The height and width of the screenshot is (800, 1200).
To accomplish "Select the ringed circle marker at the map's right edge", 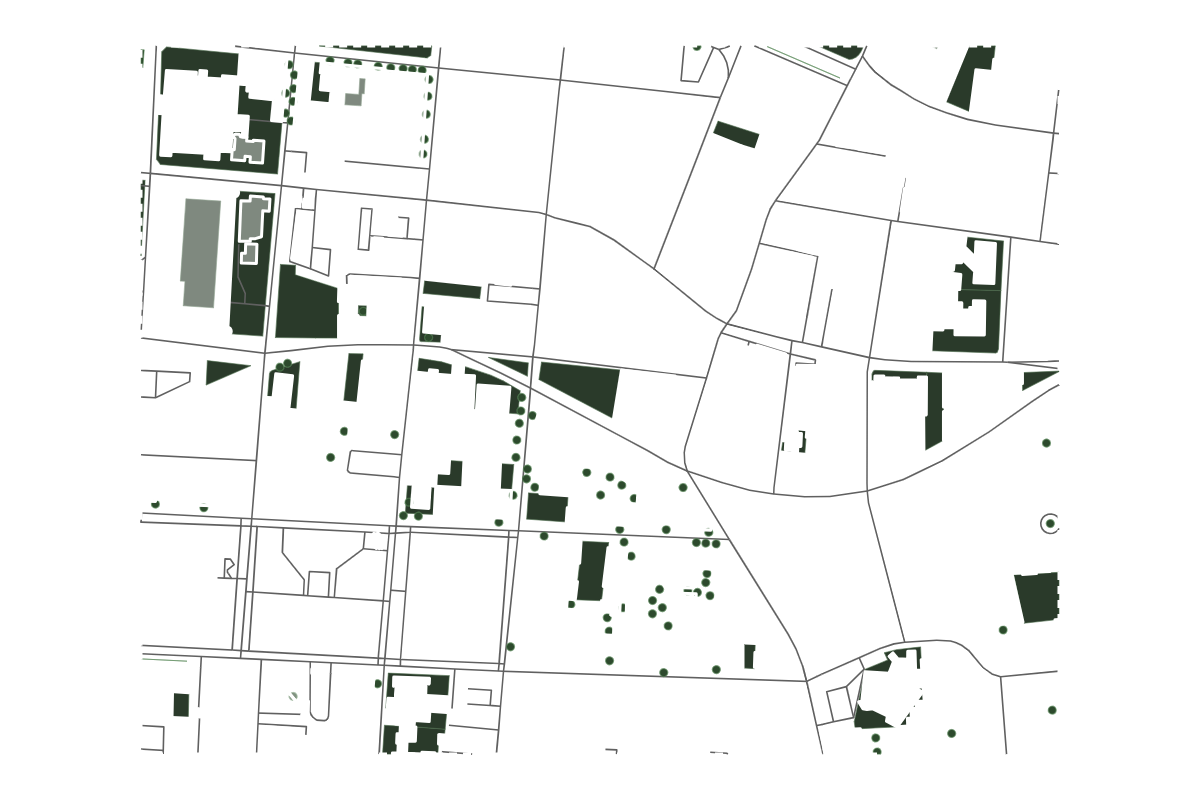I will [1050, 523].
